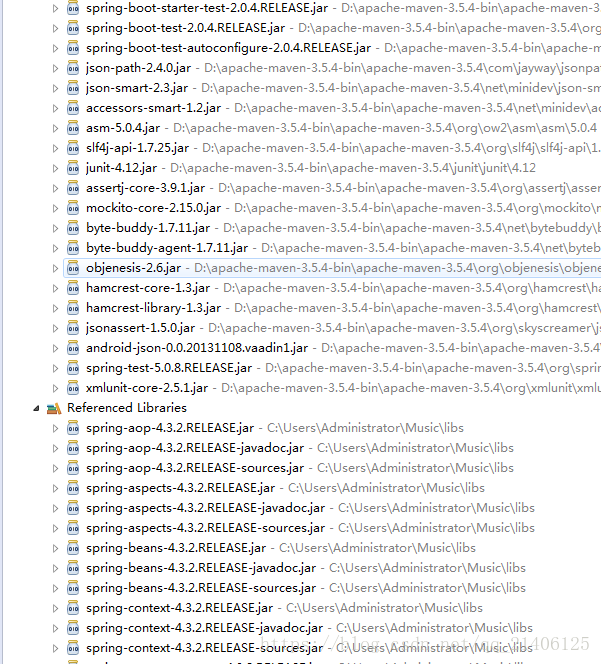Viewport: 601px width, 664px height.
Task: Click the Referenced Libraries books icon
Action: (x=54, y=408)
